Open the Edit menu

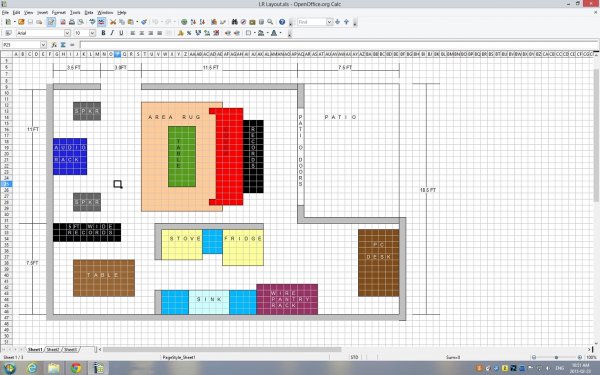click(x=16, y=13)
